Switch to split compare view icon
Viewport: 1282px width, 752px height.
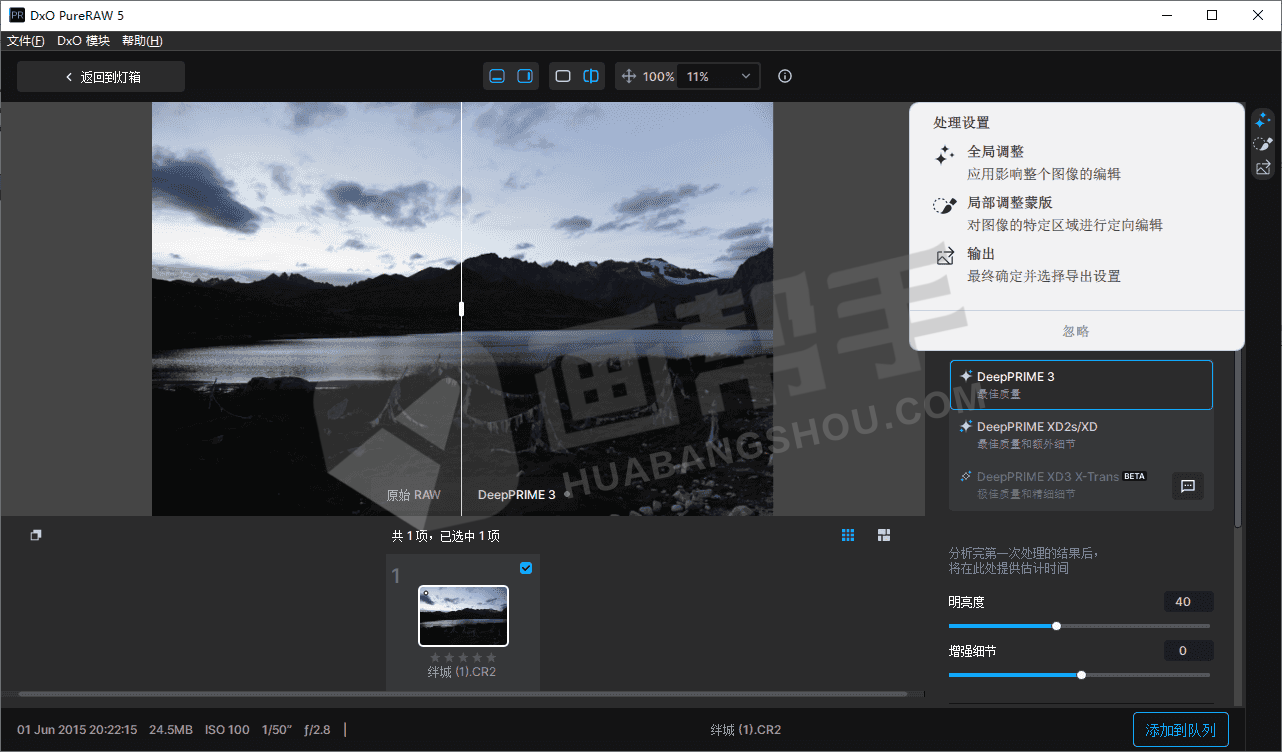(591, 76)
